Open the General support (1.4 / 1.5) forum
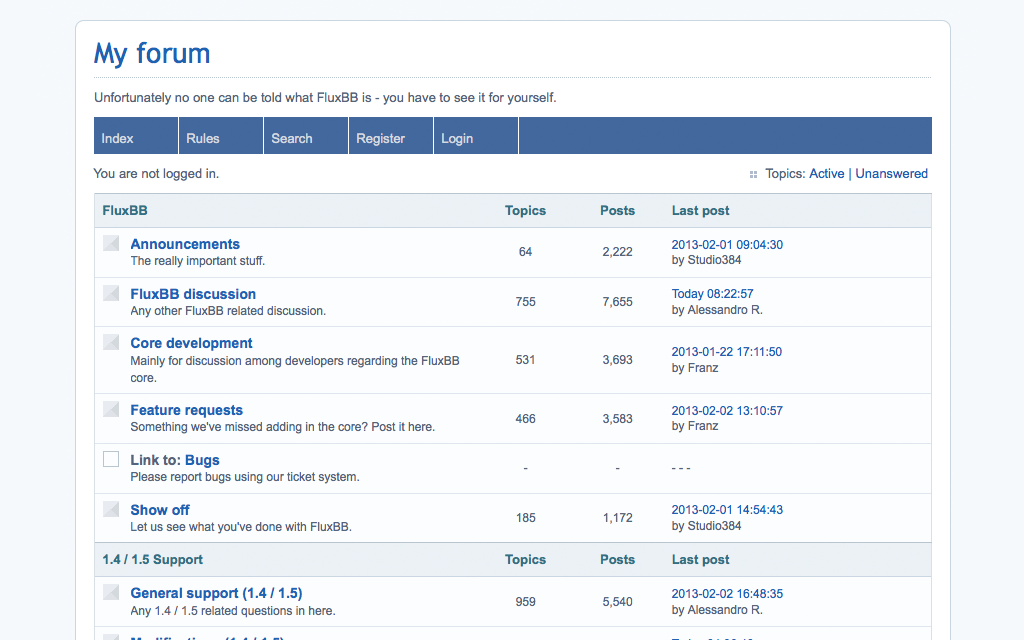 pyautogui.click(x=216, y=593)
